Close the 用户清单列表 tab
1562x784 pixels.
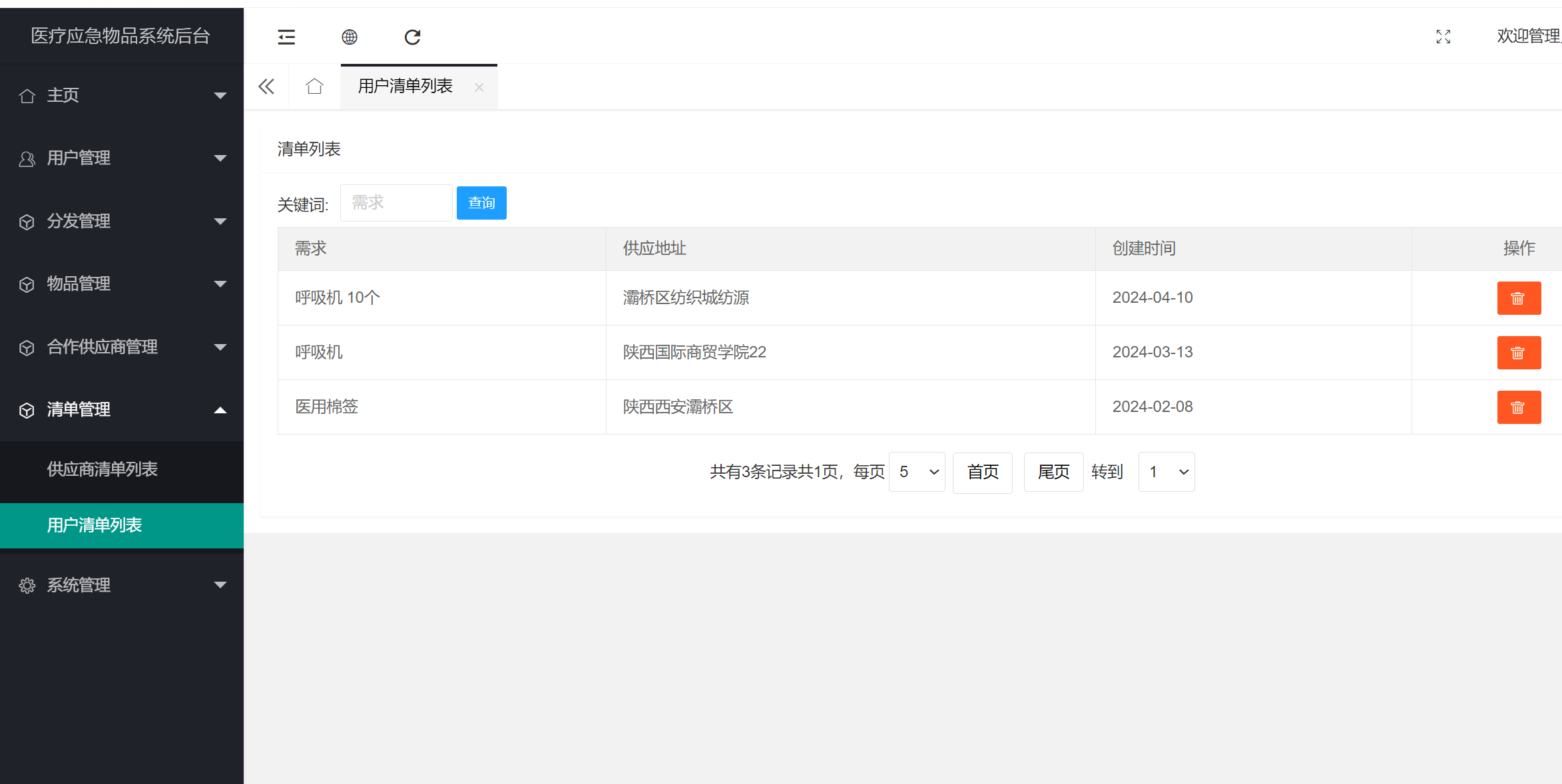(x=479, y=87)
